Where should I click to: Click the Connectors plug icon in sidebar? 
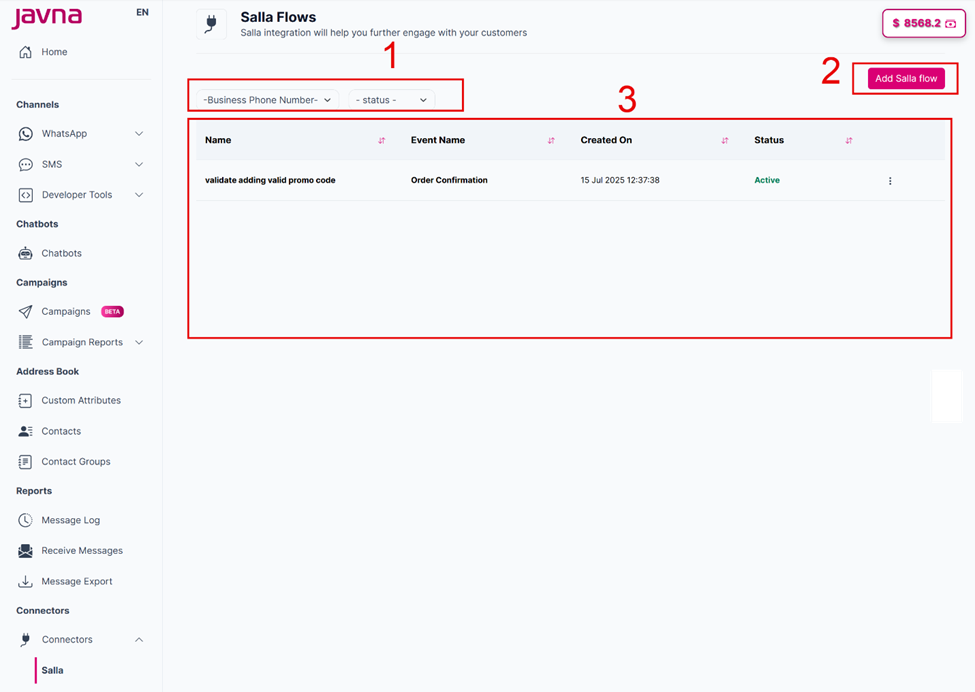(25, 640)
